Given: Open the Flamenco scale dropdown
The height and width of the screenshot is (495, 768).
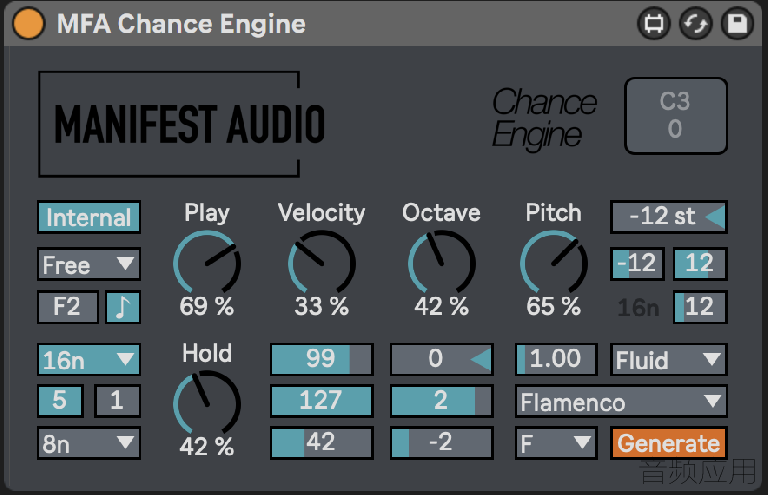Looking at the screenshot, I should (621, 401).
